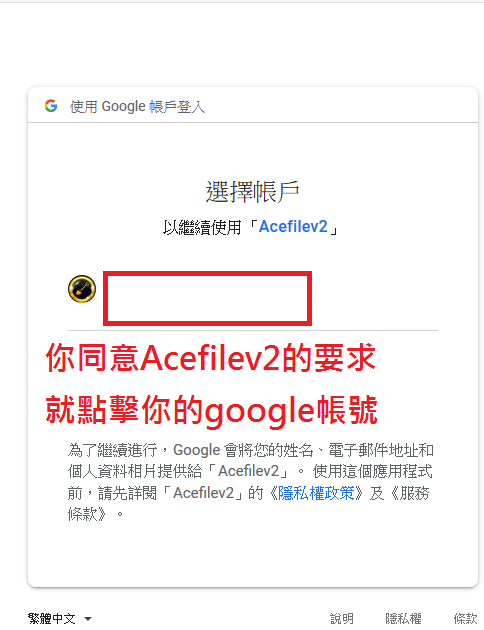Open the 隱私權 footer link

point(403,618)
